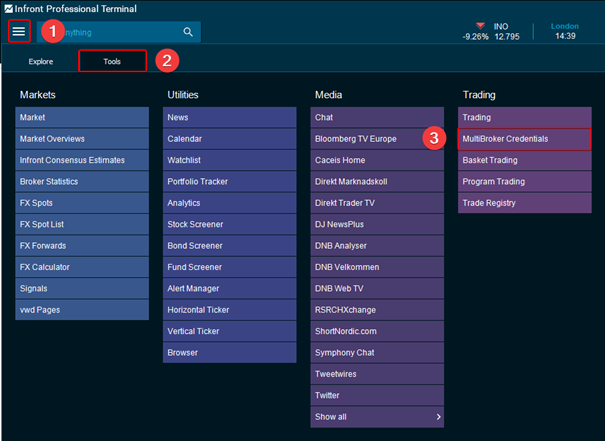This screenshot has width=605, height=441.
Task: Open the Trading tool
Action: pyautogui.click(x=525, y=117)
